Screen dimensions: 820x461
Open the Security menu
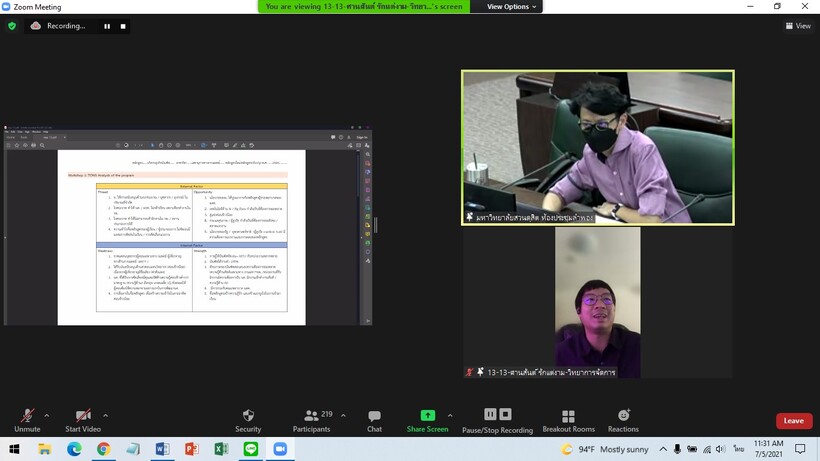click(248, 421)
